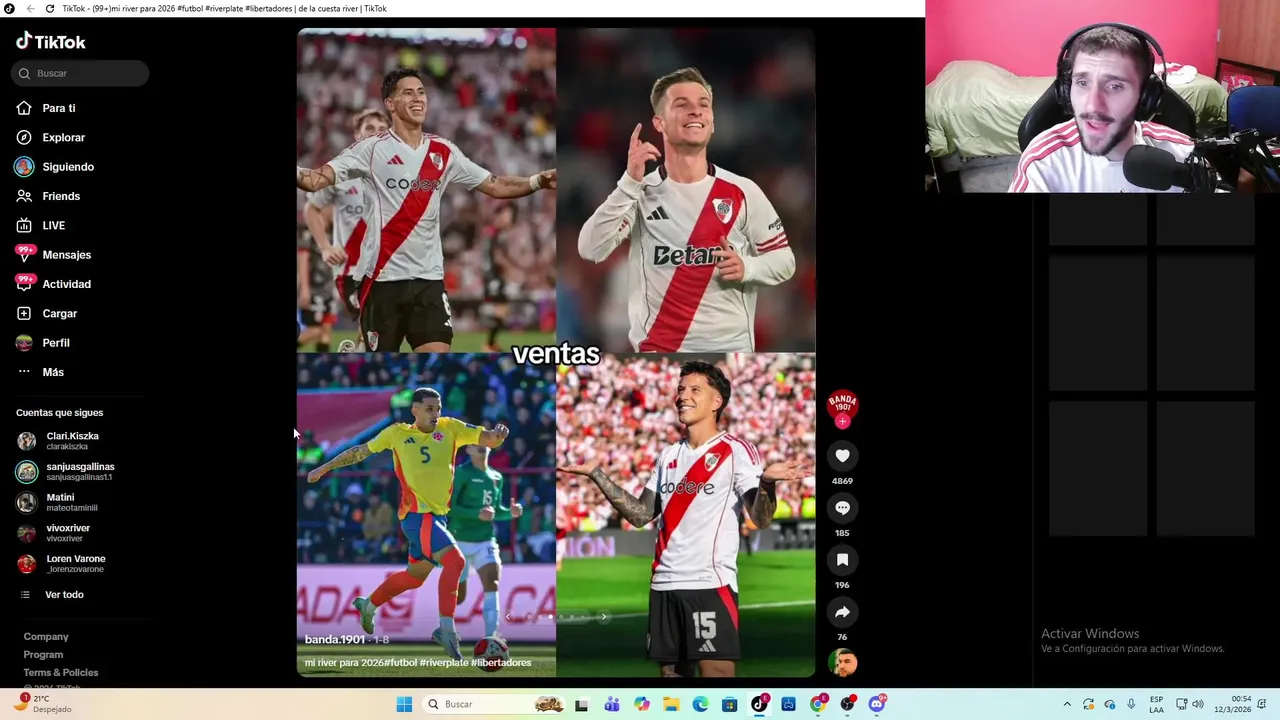The height and width of the screenshot is (720, 1280).
Task: Expand the Más menu
Action: click(40, 372)
